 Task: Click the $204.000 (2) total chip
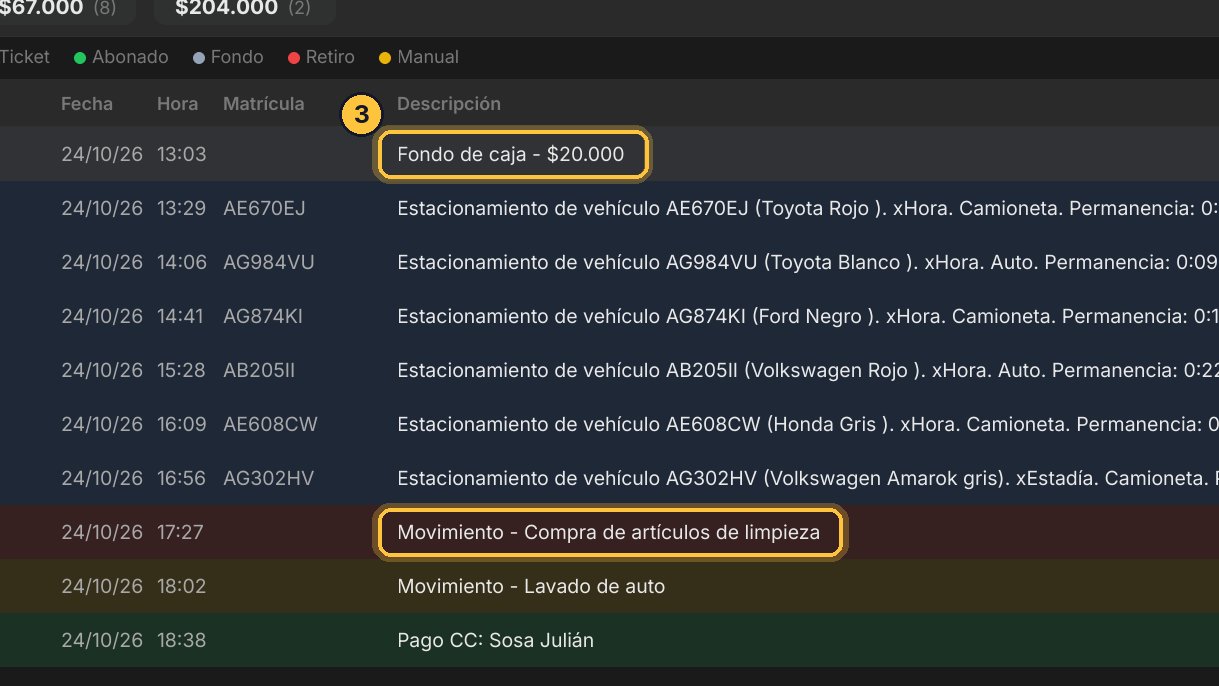244,9
